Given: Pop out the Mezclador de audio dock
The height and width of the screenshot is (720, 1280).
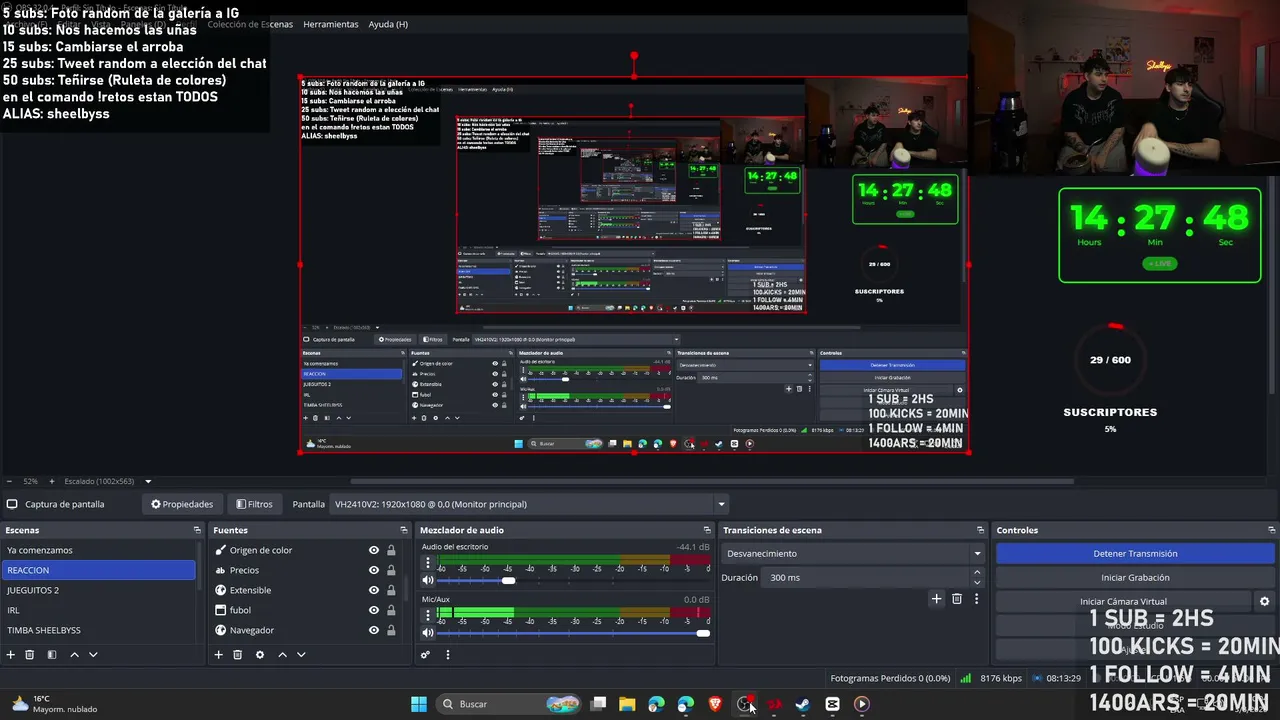Looking at the screenshot, I should [707, 530].
